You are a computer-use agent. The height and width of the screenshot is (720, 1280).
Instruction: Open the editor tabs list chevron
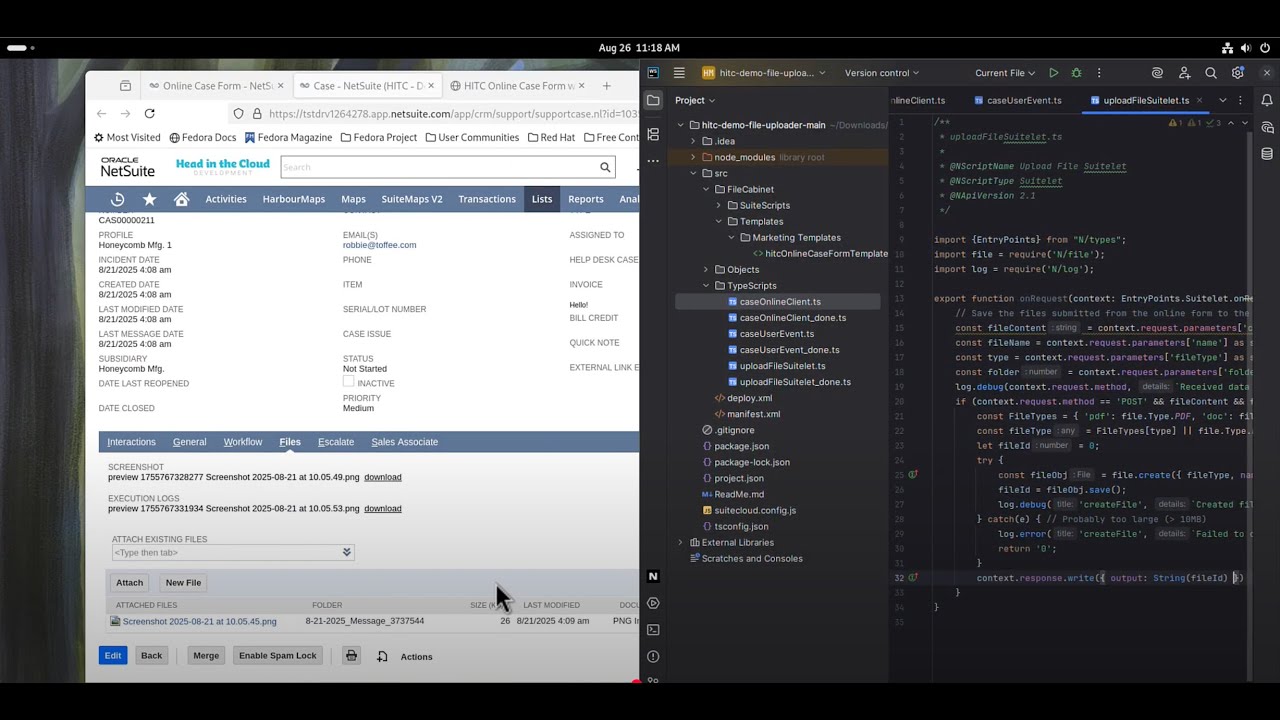tap(1222, 100)
